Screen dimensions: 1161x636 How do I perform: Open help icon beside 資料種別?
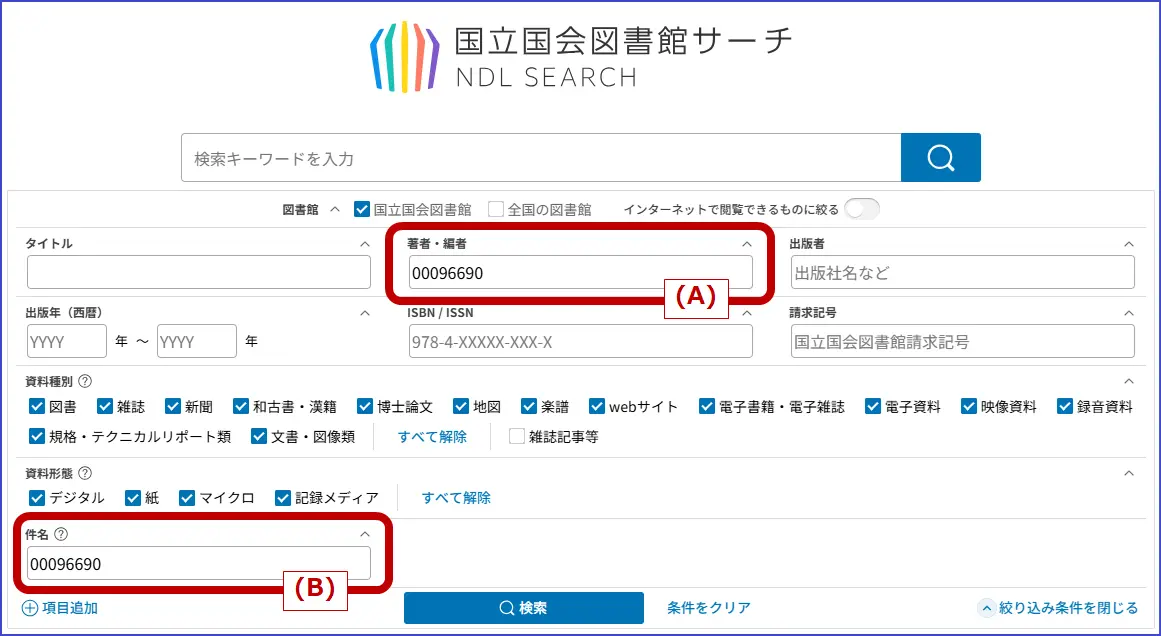click(85, 381)
